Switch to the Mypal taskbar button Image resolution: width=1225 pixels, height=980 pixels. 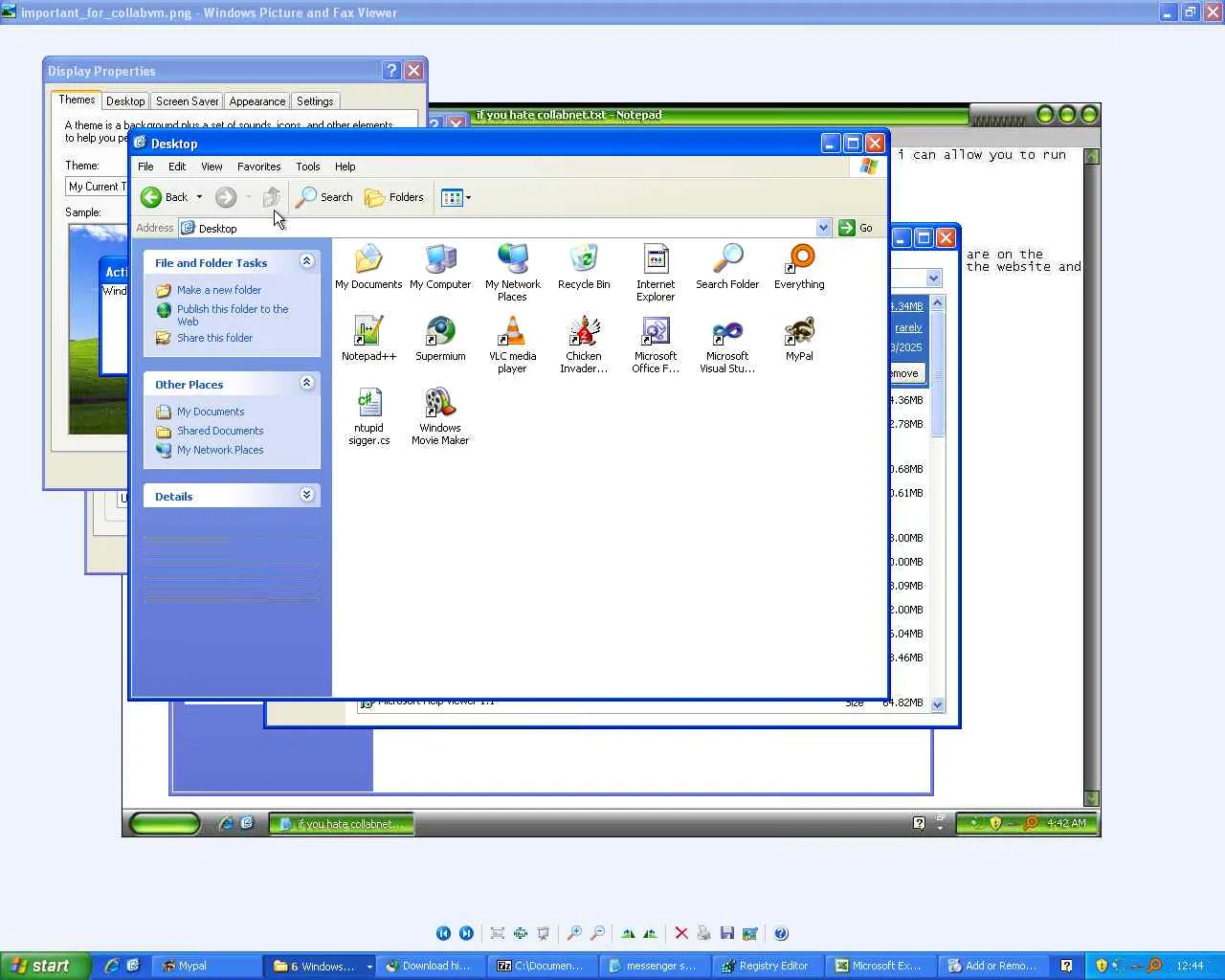(x=208, y=966)
